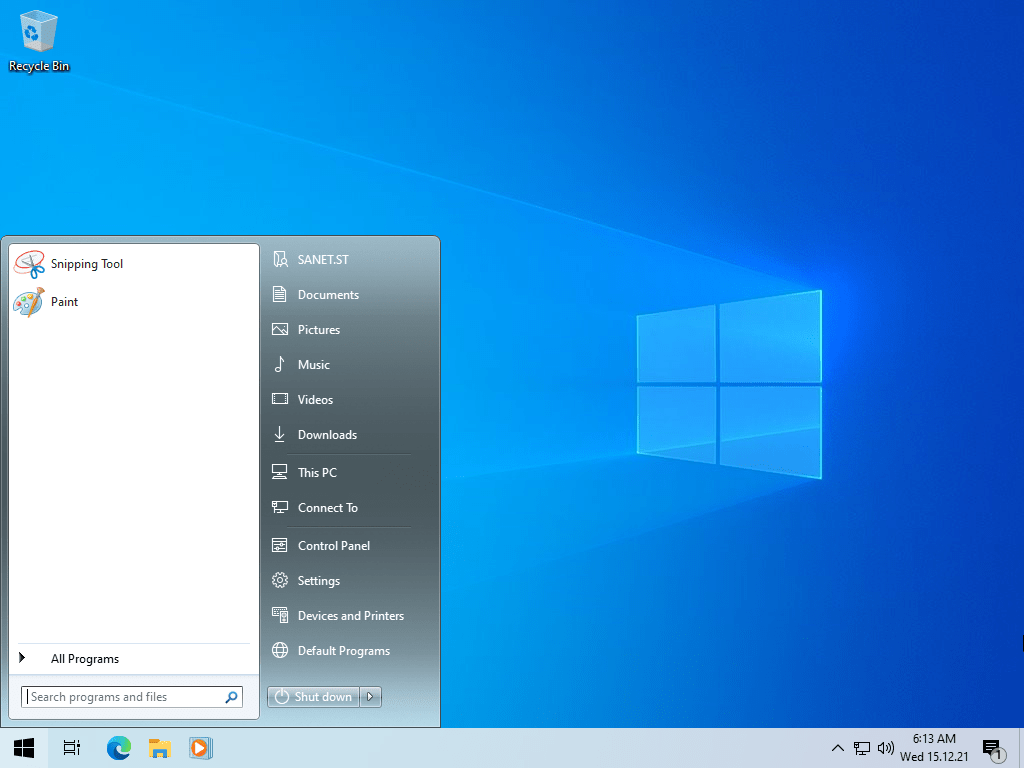1024x768 pixels.
Task: Launch Paint from its palette icon
Action: tap(29, 302)
